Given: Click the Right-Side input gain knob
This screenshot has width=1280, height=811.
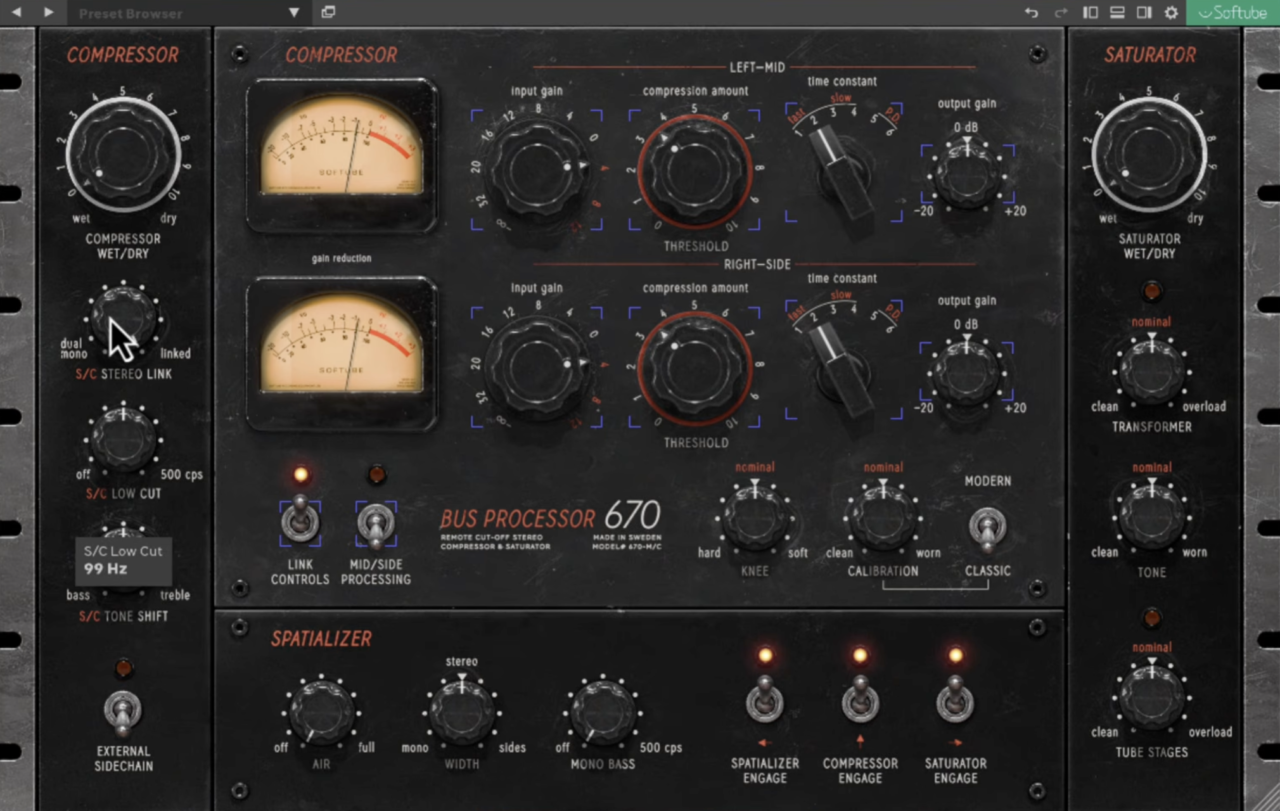Looking at the screenshot, I should pyautogui.click(x=537, y=365).
